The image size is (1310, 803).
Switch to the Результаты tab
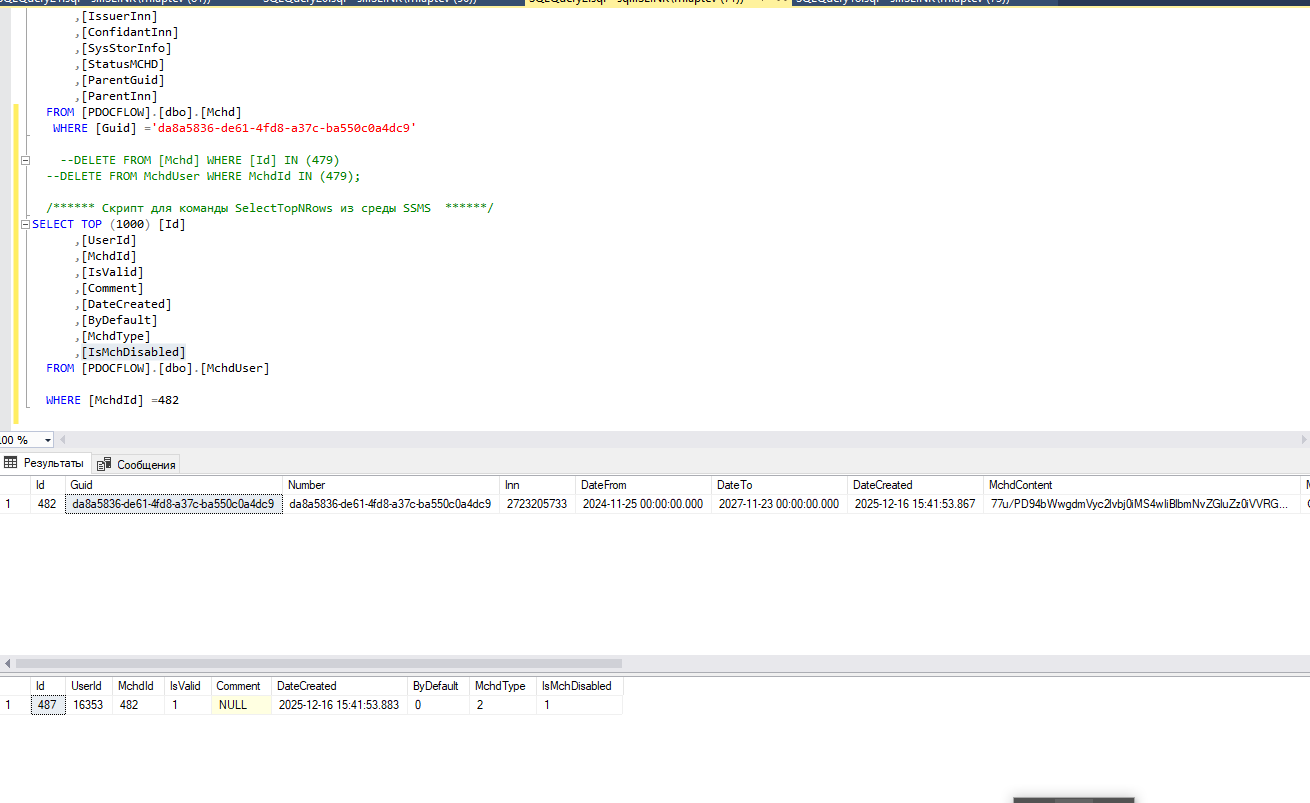[x=45, y=463]
